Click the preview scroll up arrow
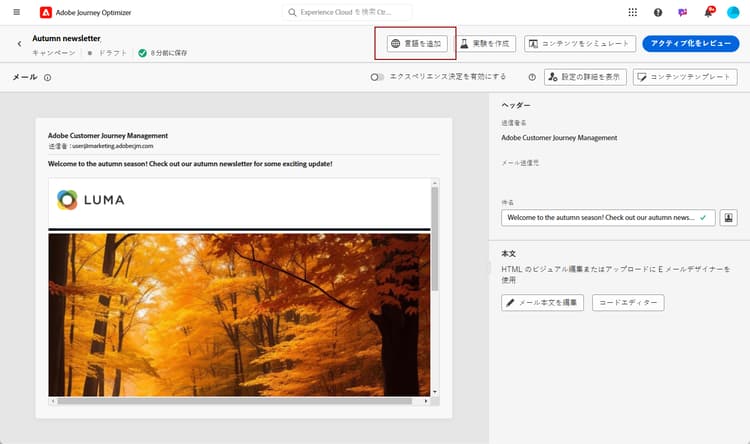The height and width of the screenshot is (444, 750). (x=434, y=183)
